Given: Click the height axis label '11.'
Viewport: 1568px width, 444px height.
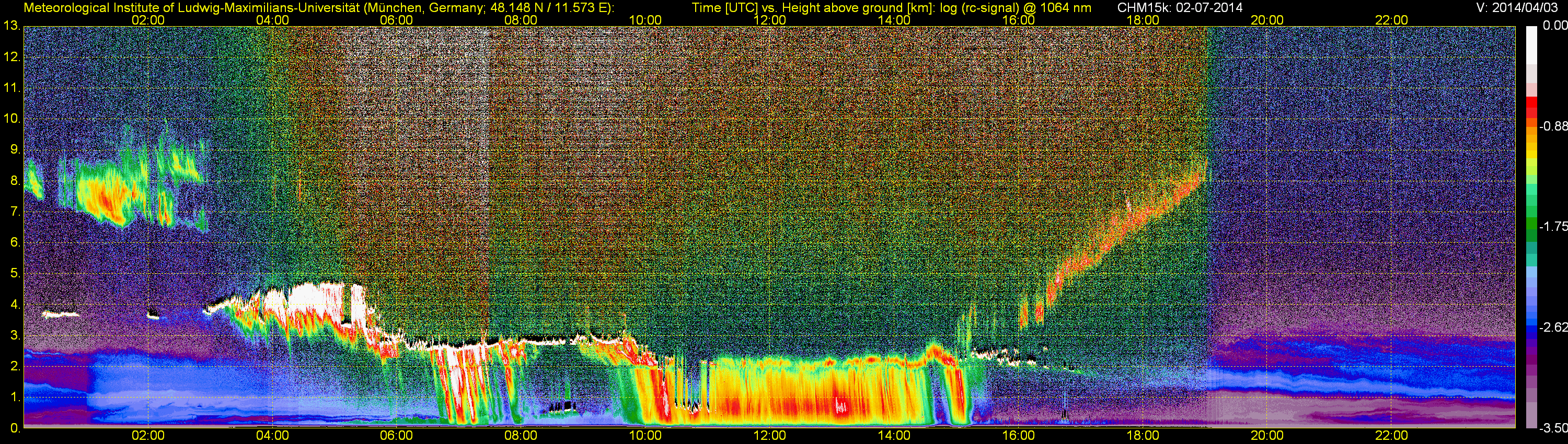Looking at the screenshot, I should tap(12, 88).
